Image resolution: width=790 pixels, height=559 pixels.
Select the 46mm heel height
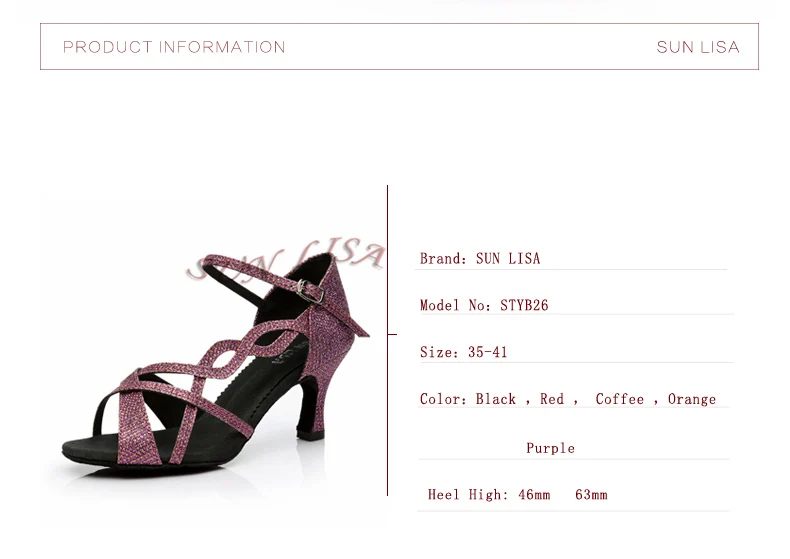coord(534,495)
